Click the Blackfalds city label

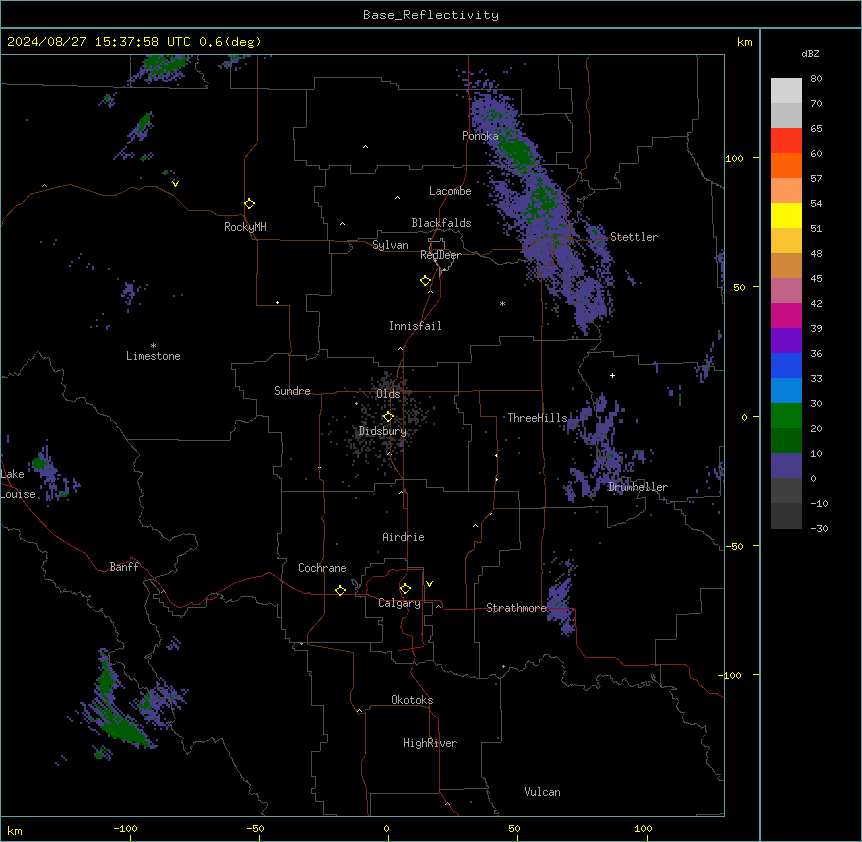[441, 223]
